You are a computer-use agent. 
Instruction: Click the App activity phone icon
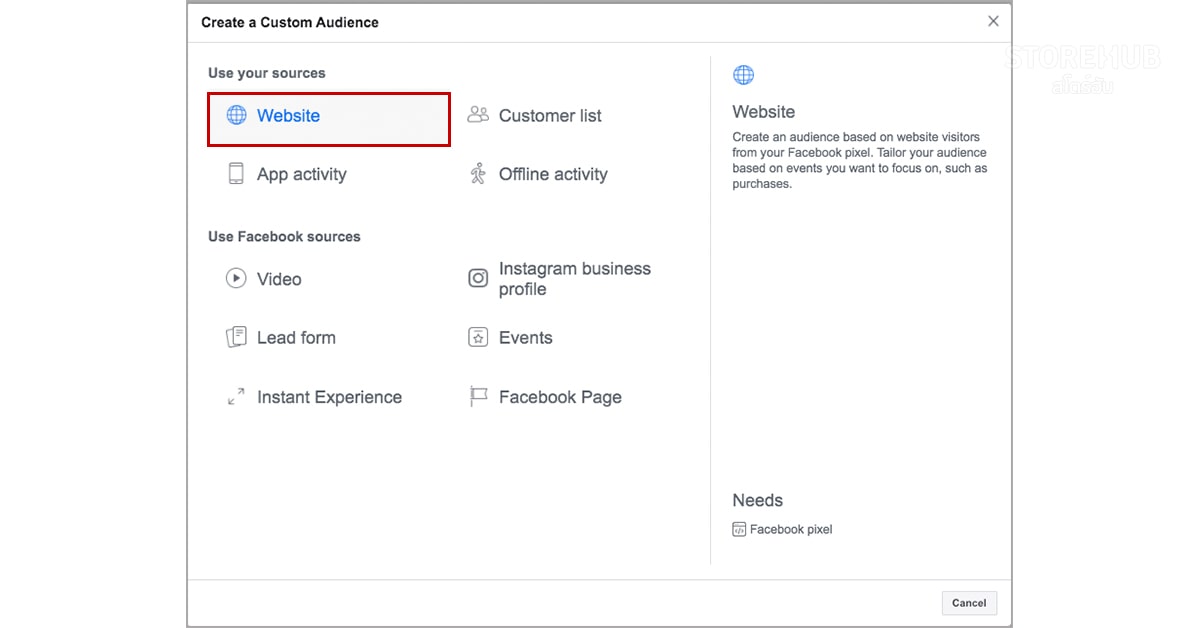[x=236, y=174]
